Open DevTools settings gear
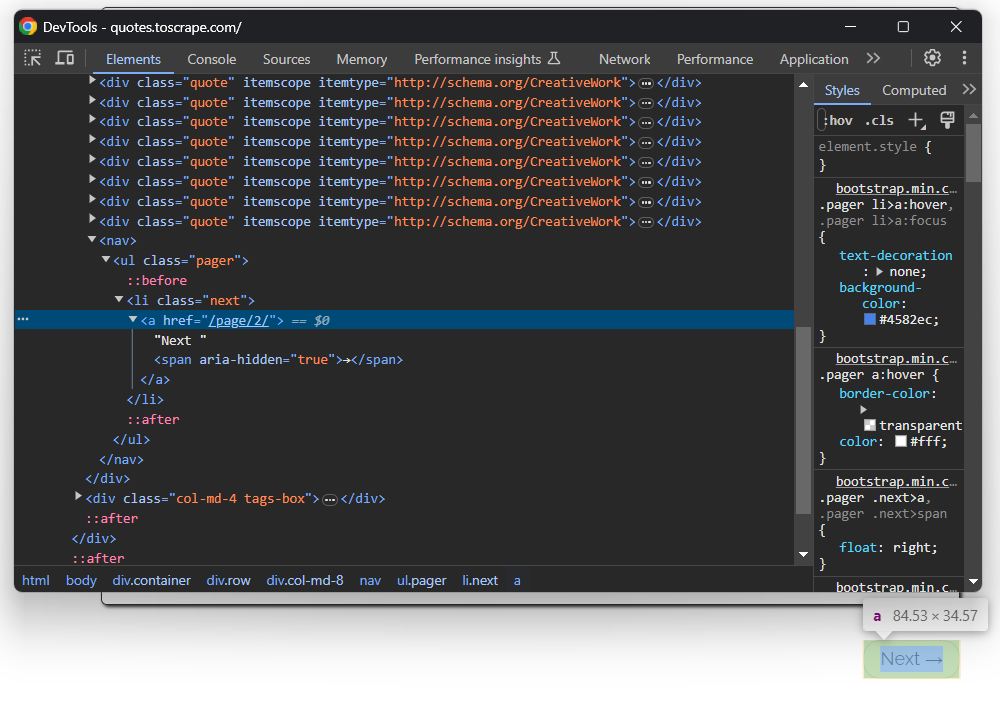Image resolution: width=1000 pixels, height=703 pixels. [x=932, y=58]
